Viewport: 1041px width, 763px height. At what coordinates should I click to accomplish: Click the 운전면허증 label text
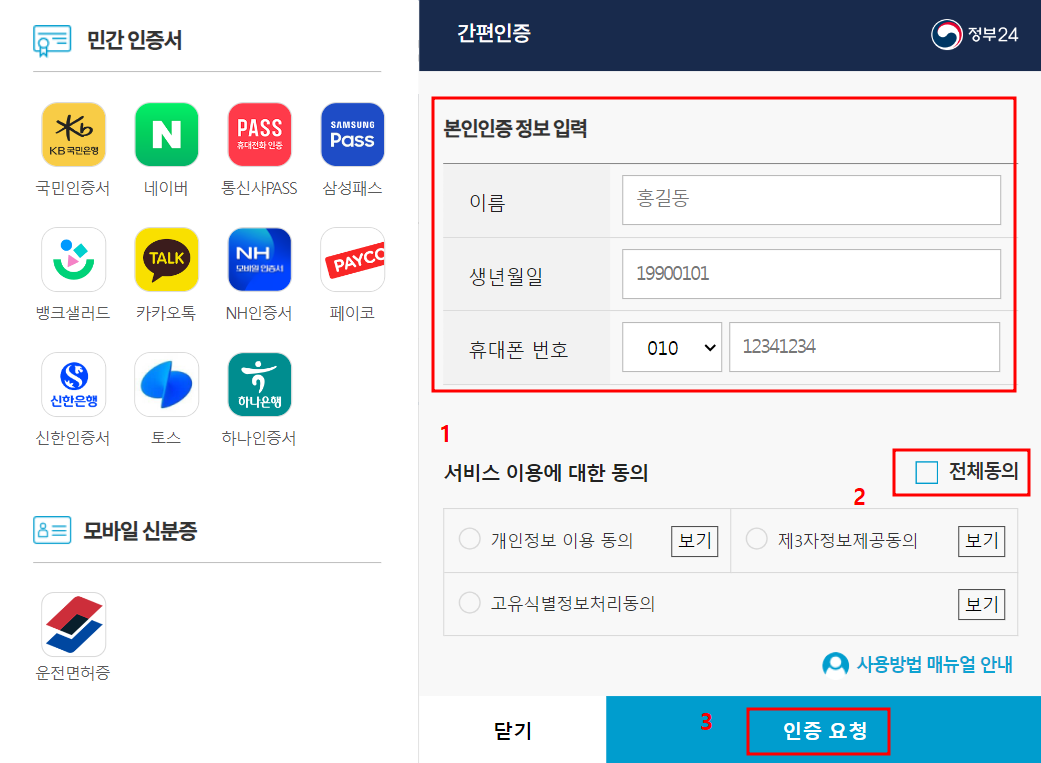(x=73, y=673)
